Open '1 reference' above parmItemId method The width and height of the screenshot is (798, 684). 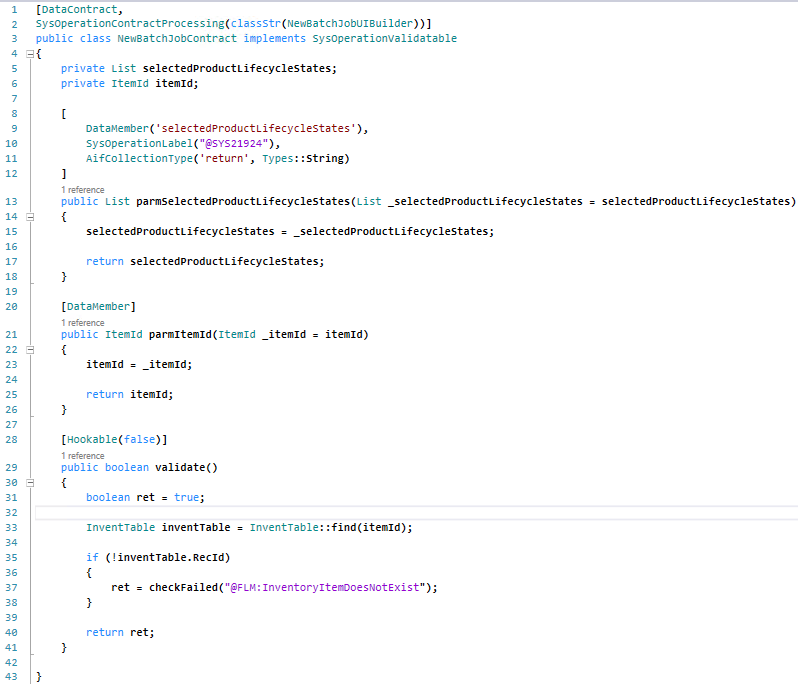82,323
